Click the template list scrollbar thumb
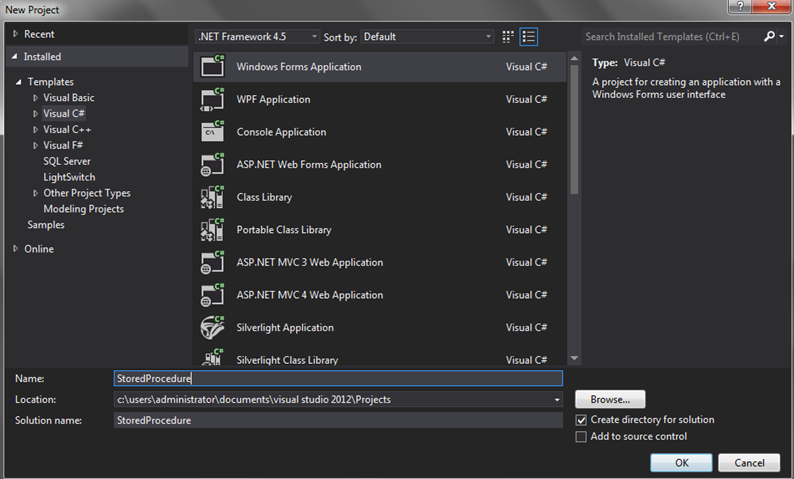This screenshot has width=794, height=479. pos(574,129)
